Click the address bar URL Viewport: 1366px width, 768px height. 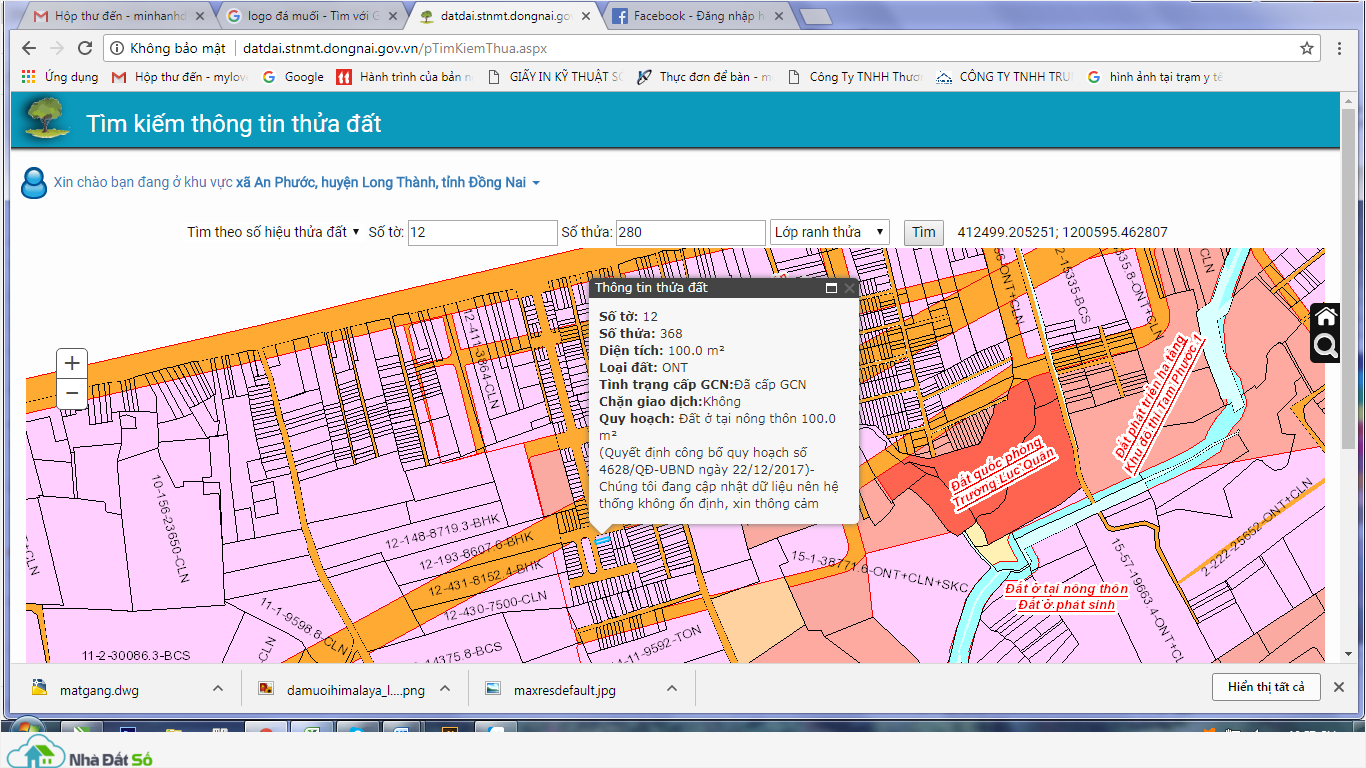(x=395, y=48)
